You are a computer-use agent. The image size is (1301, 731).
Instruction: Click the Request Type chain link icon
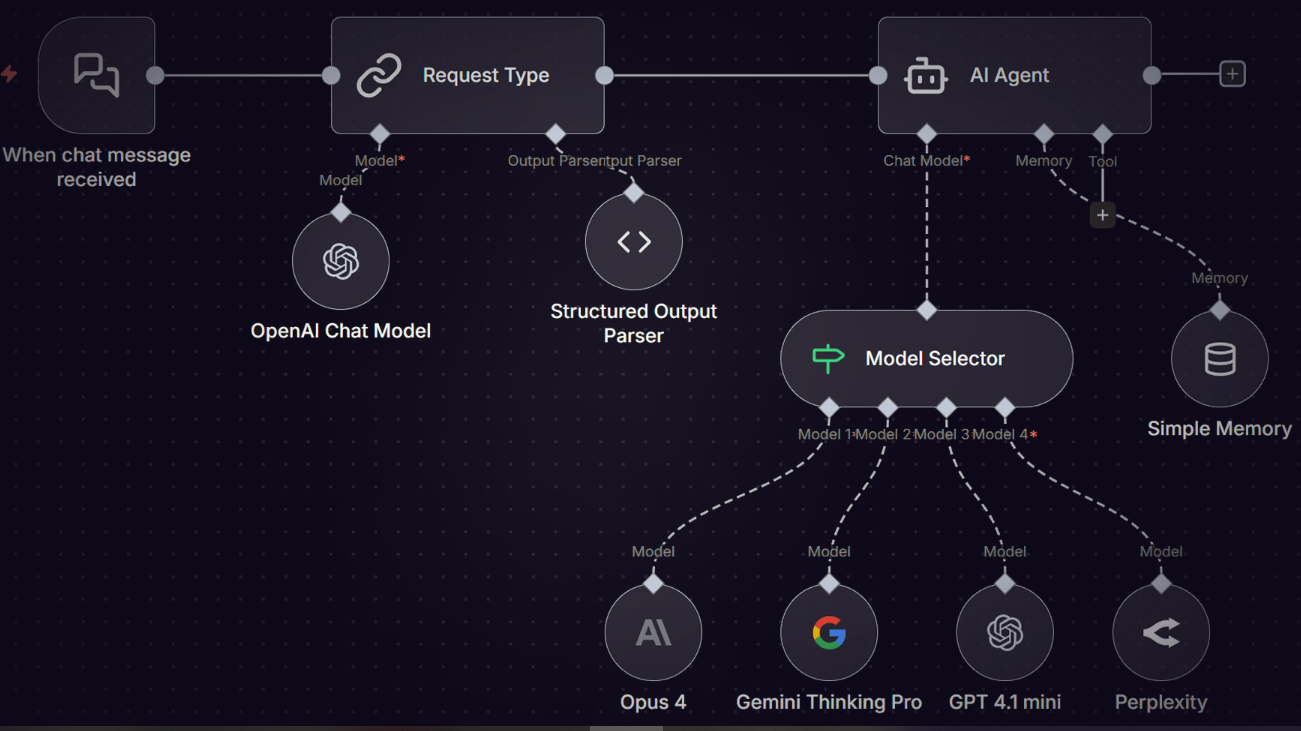click(379, 75)
